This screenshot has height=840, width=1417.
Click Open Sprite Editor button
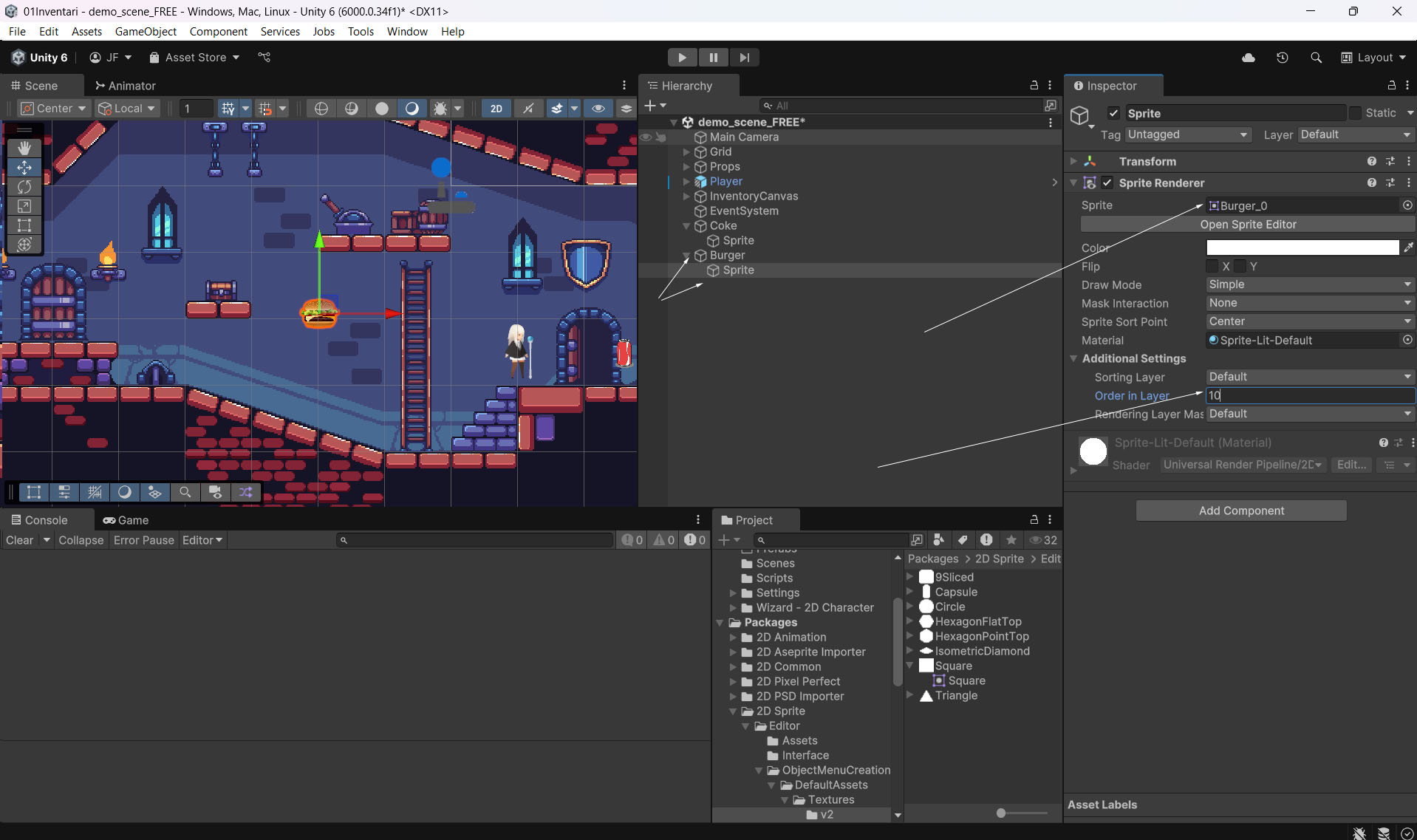pyautogui.click(x=1248, y=225)
